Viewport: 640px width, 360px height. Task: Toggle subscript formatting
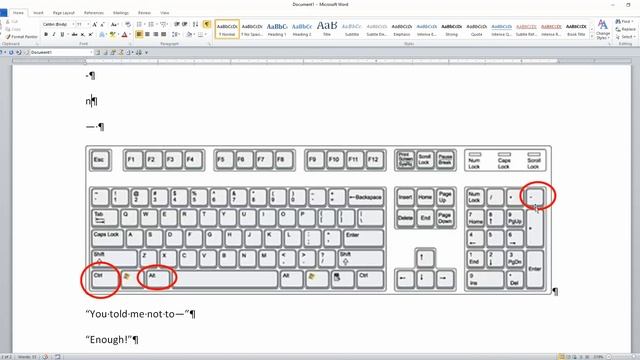tap(82, 34)
